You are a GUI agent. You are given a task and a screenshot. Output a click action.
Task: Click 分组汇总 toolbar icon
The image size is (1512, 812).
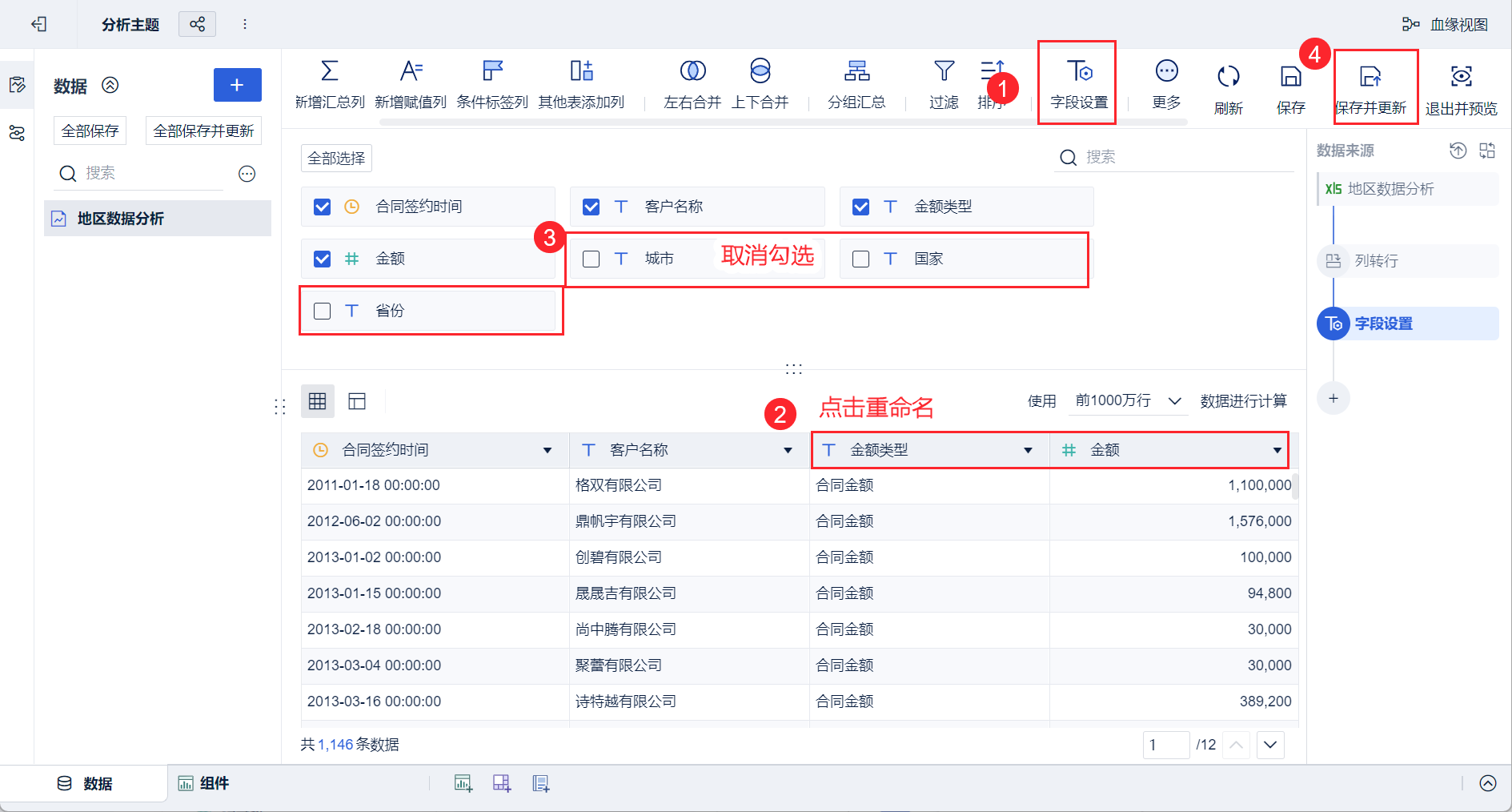(856, 70)
